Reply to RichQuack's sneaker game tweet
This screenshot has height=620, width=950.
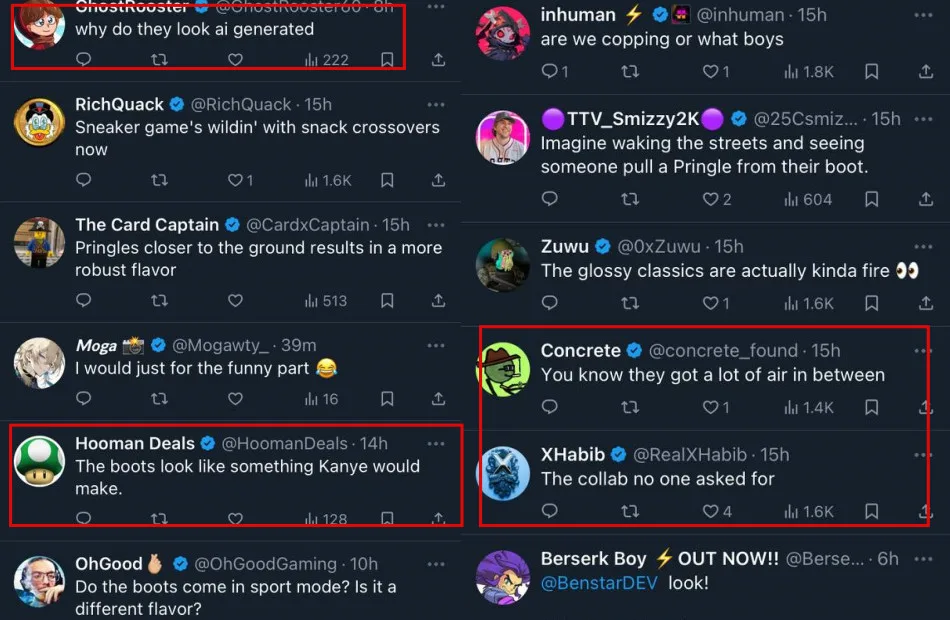click(x=84, y=181)
